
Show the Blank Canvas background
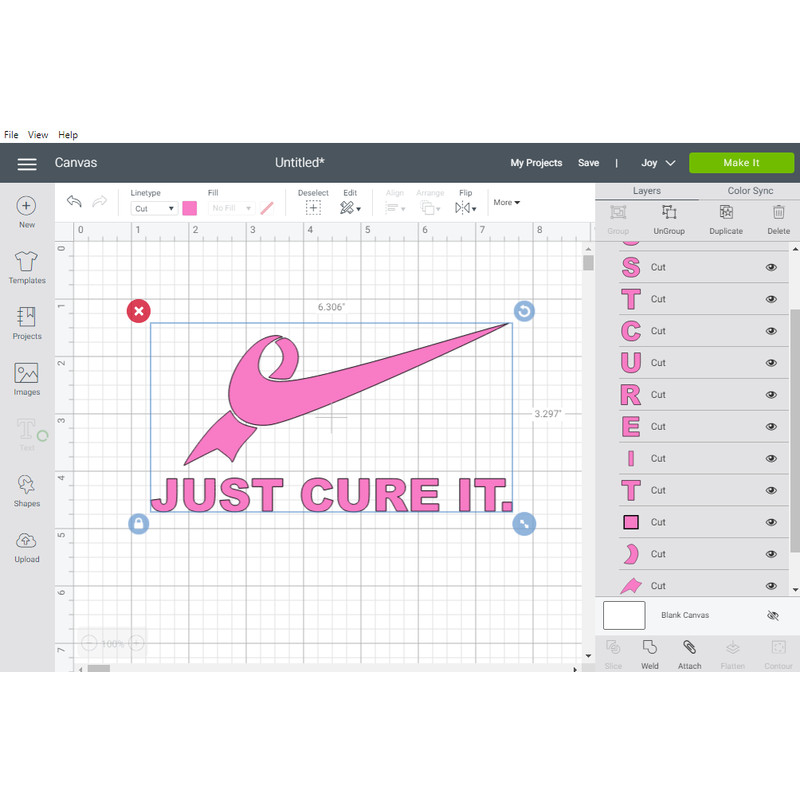[772, 615]
